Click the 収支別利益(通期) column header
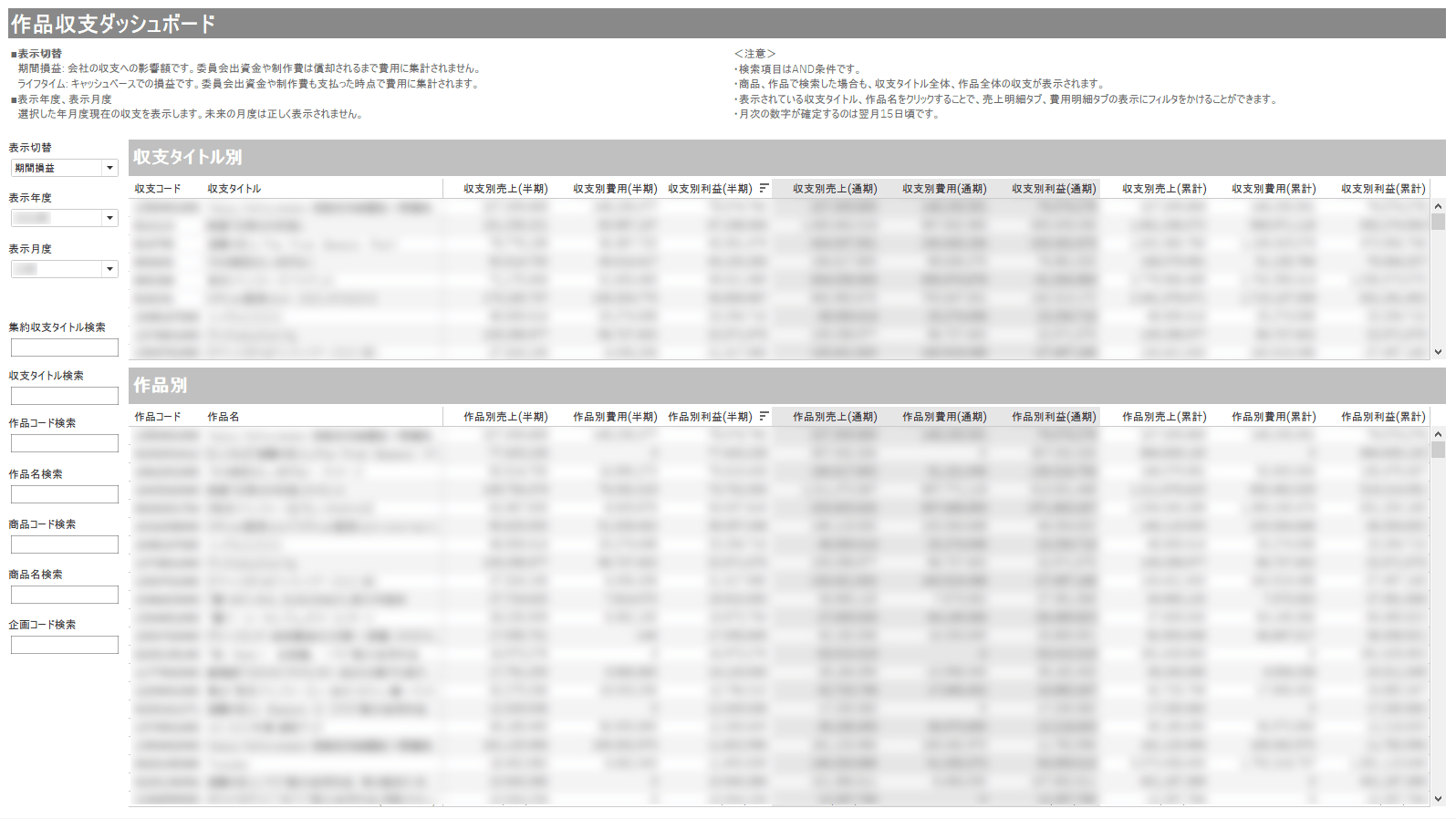This screenshot has height=819, width=1456. 1054,189
